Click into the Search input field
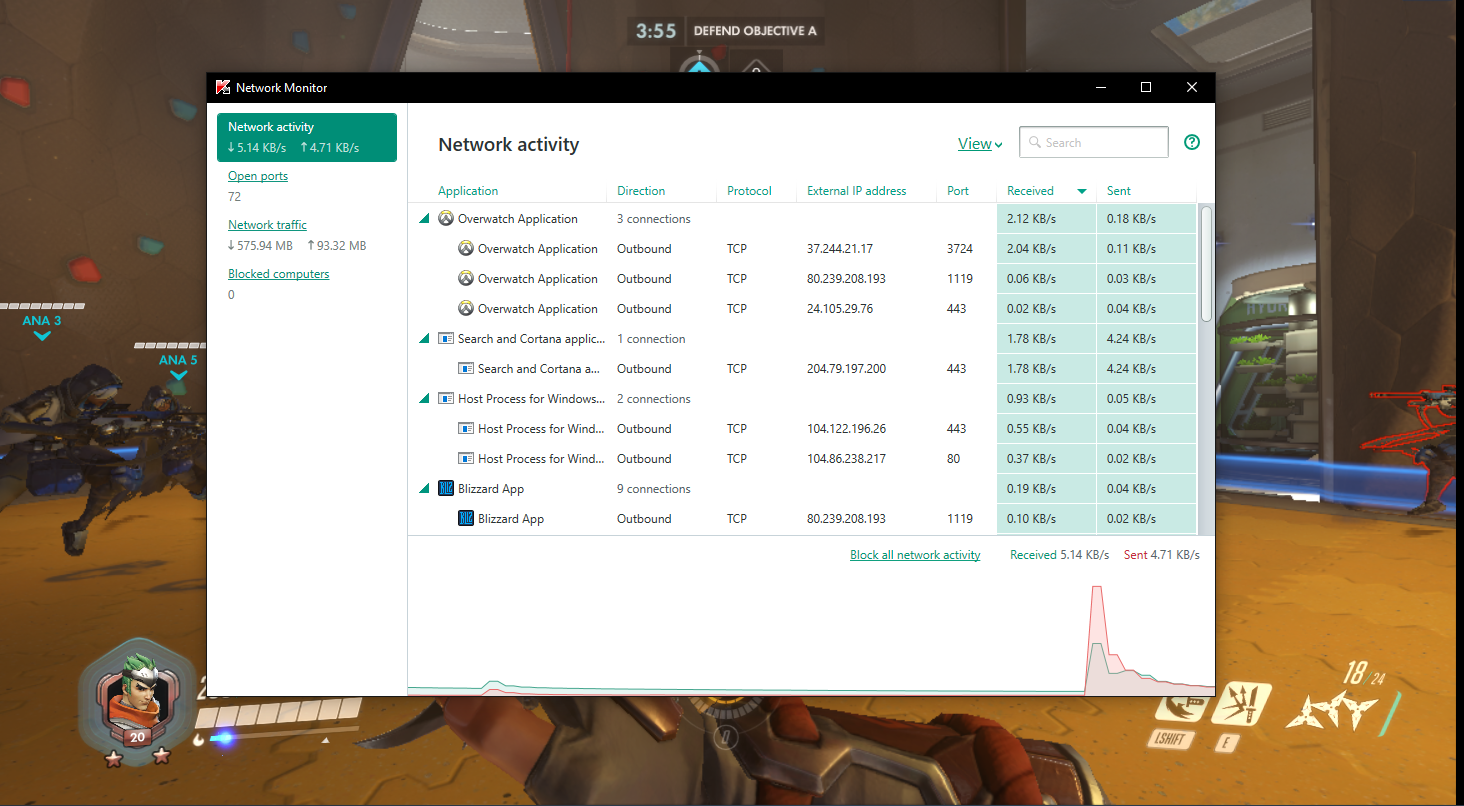1464x806 pixels. coord(1102,143)
